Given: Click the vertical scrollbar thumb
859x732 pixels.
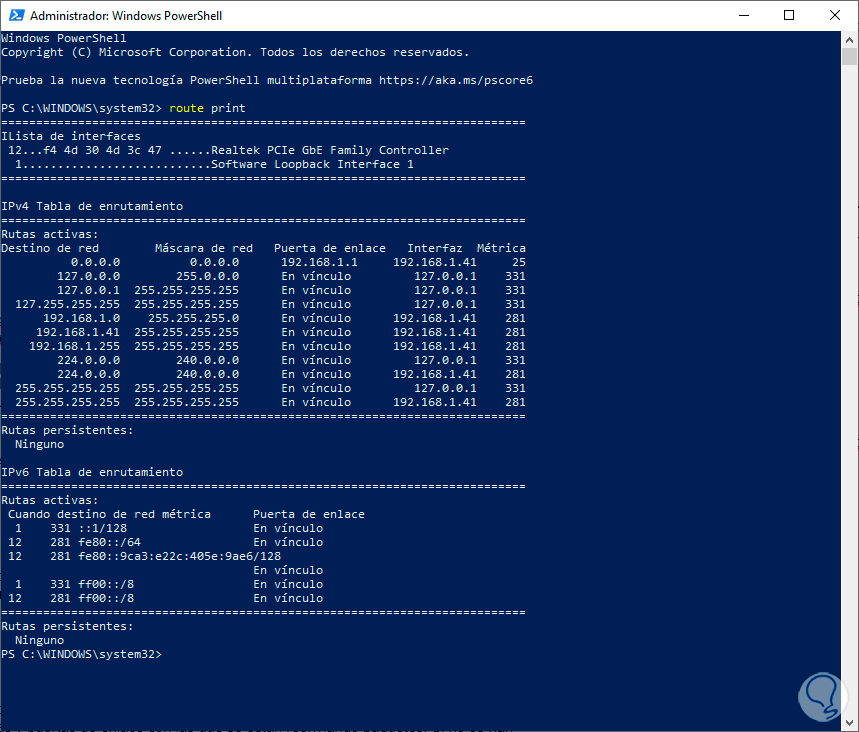Looking at the screenshot, I should point(849,56).
